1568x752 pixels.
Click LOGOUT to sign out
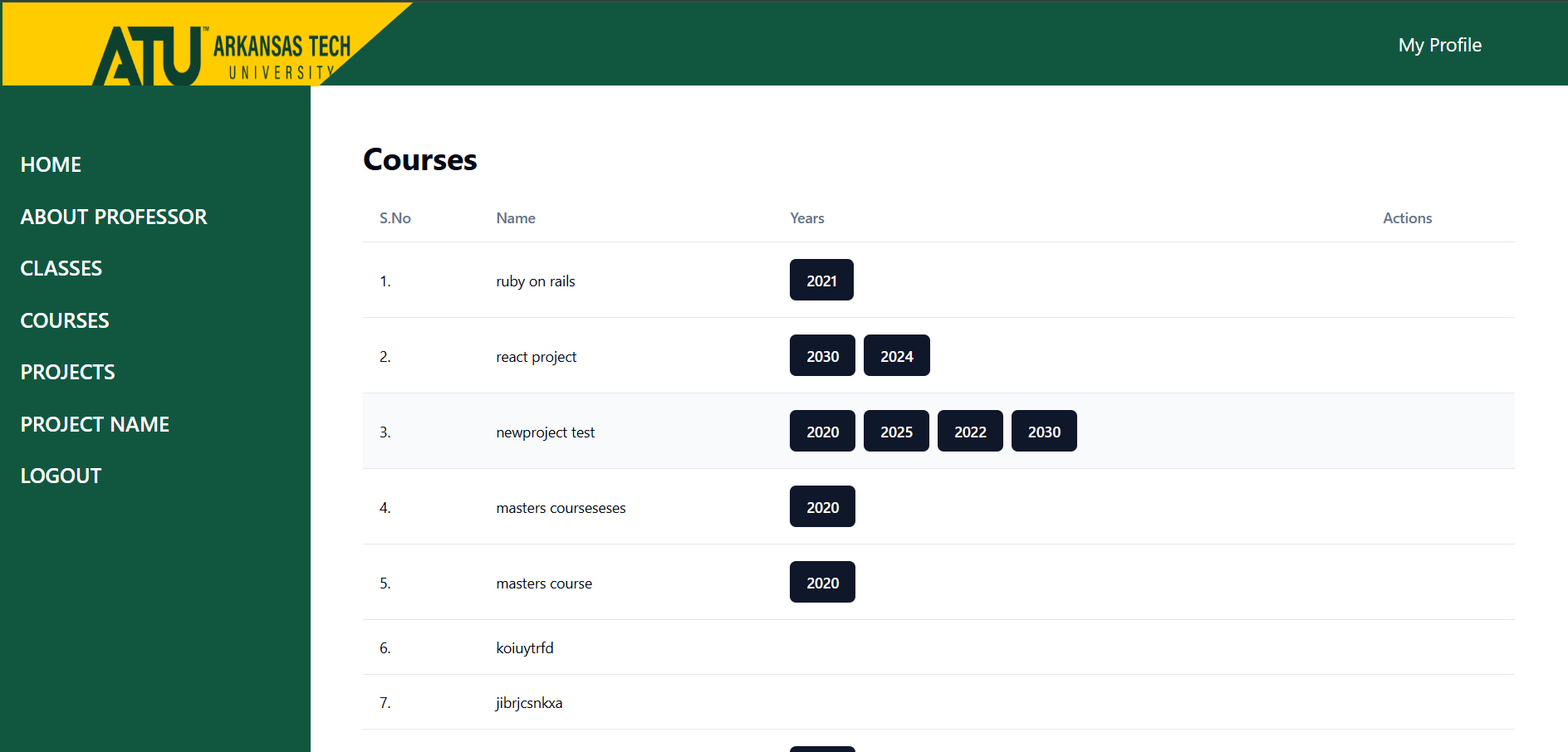[x=61, y=475]
